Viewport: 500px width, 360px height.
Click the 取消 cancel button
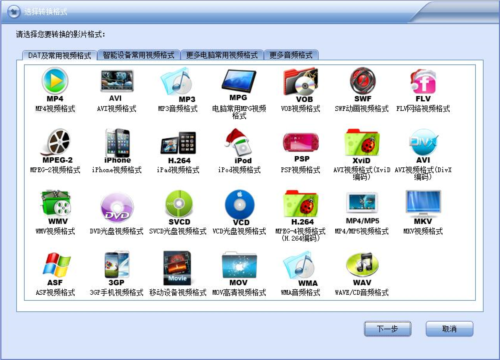[x=449, y=329]
